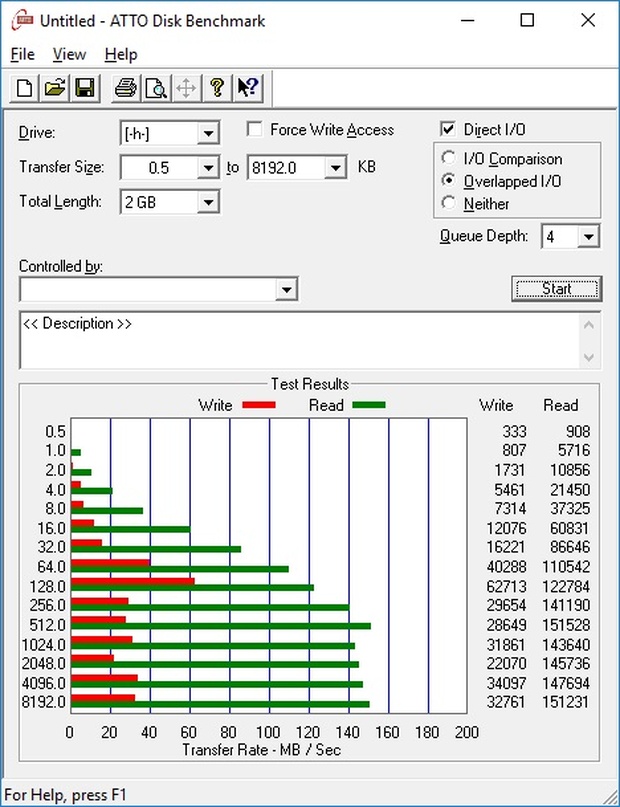Minimize the ATTO Disk Benchmark window
Image resolution: width=620 pixels, height=807 pixels.
(467, 21)
